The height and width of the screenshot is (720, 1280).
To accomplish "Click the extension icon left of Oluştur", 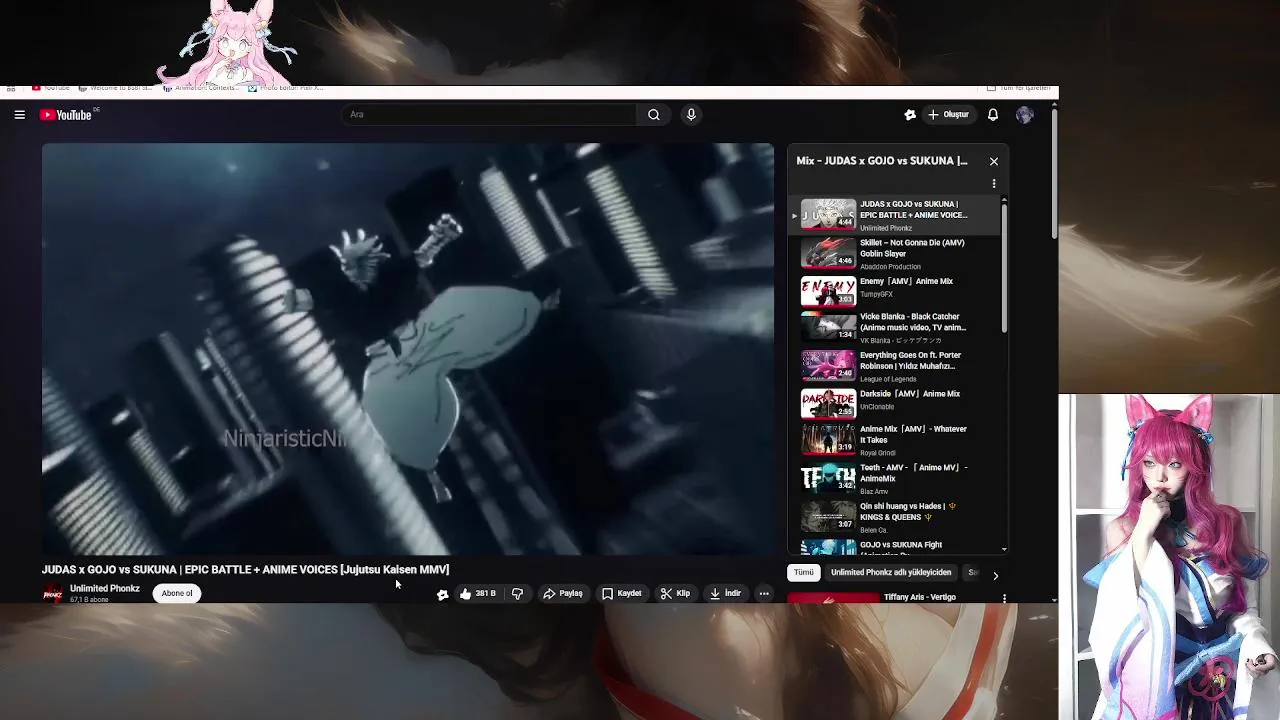I will [x=910, y=115].
